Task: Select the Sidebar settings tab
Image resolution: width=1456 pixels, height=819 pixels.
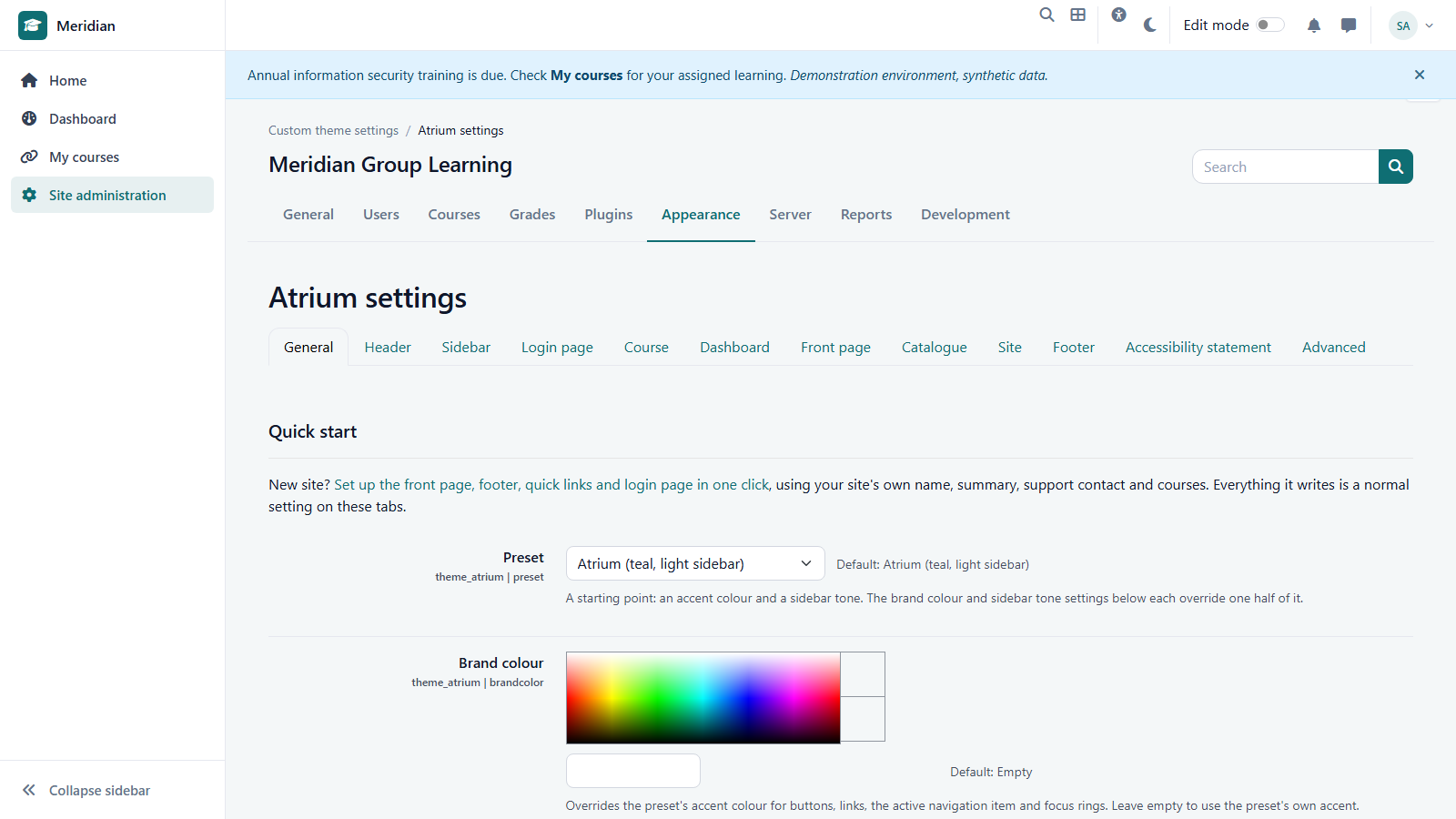Action: [x=466, y=347]
